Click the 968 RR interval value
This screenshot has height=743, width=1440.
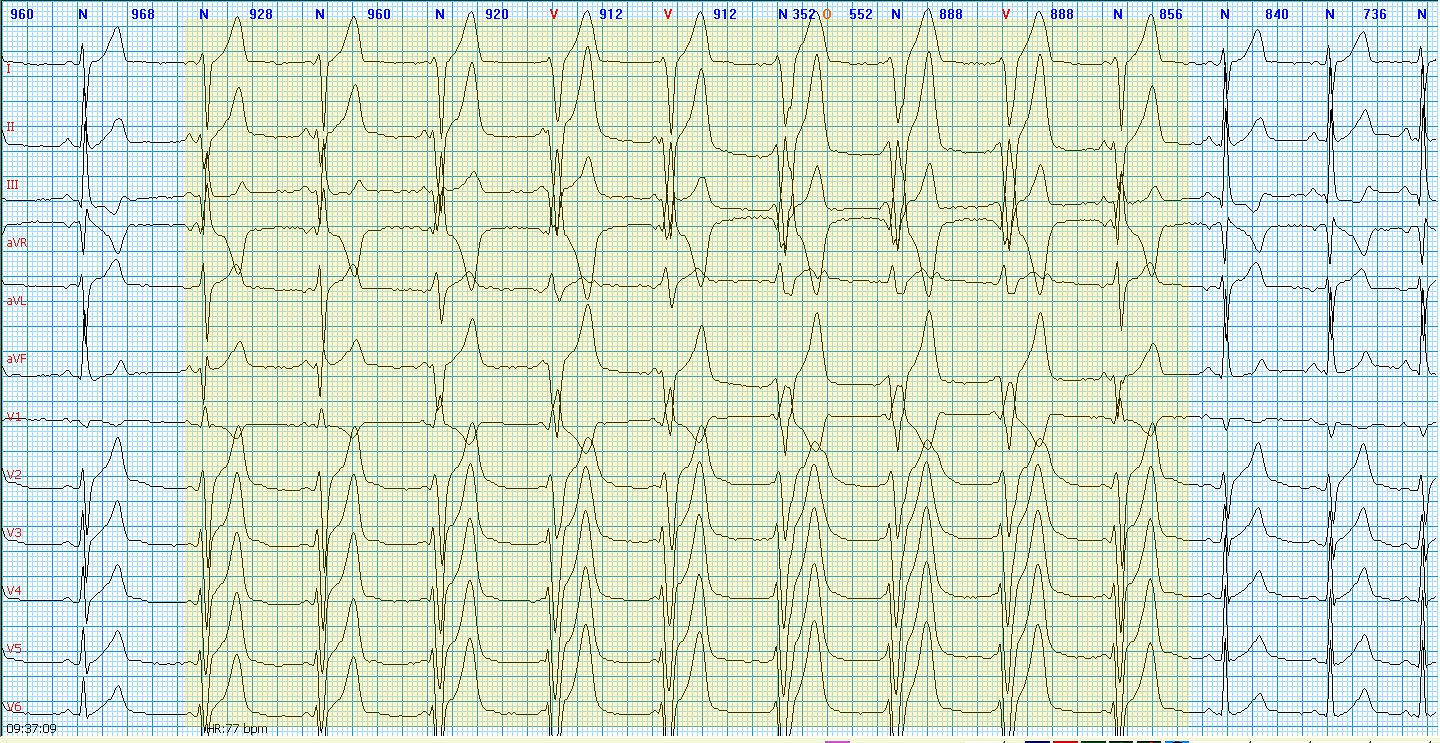[x=143, y=14]
